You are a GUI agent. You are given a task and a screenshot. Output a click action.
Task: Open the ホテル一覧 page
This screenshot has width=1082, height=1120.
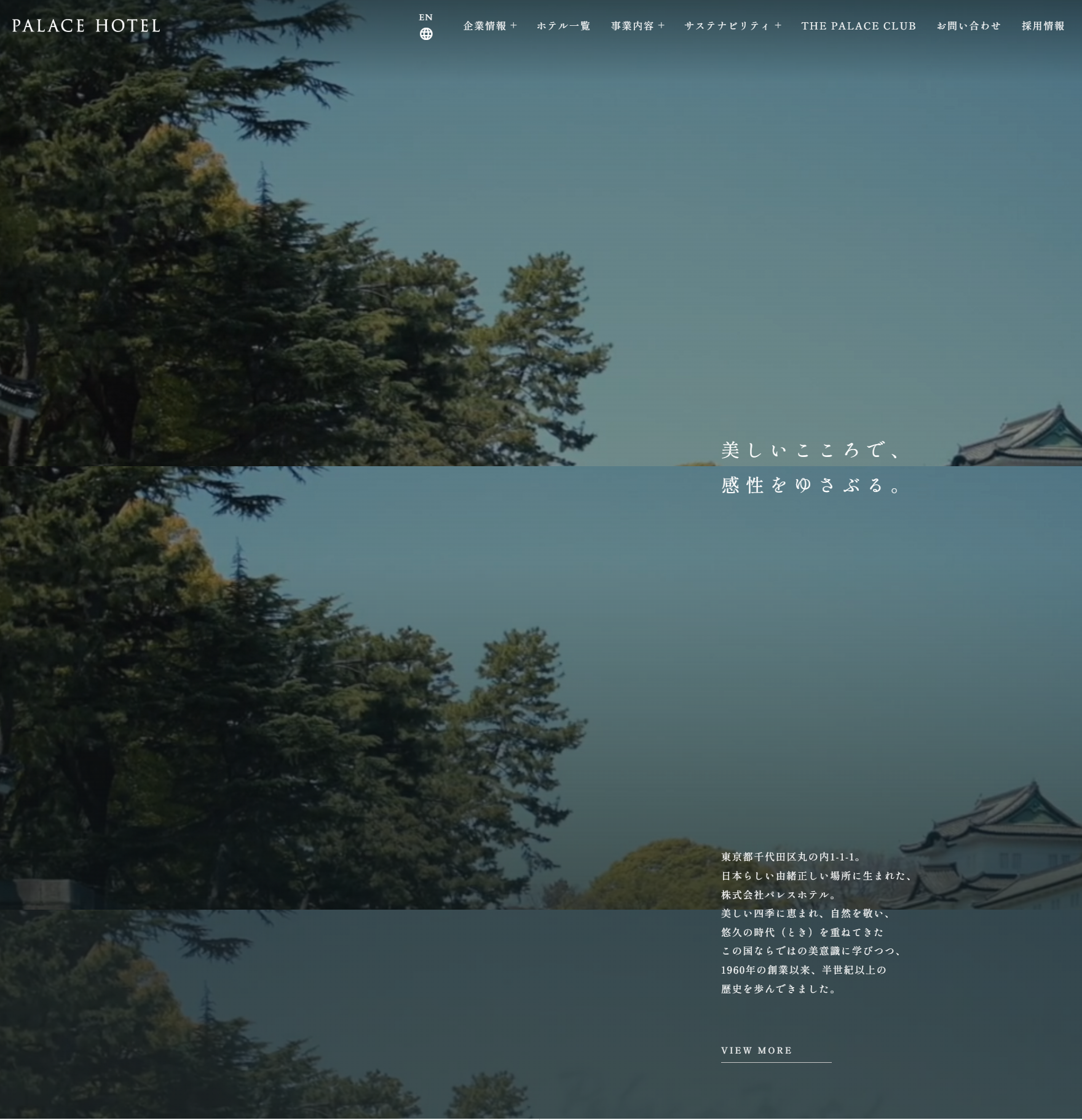pos(564,26)
